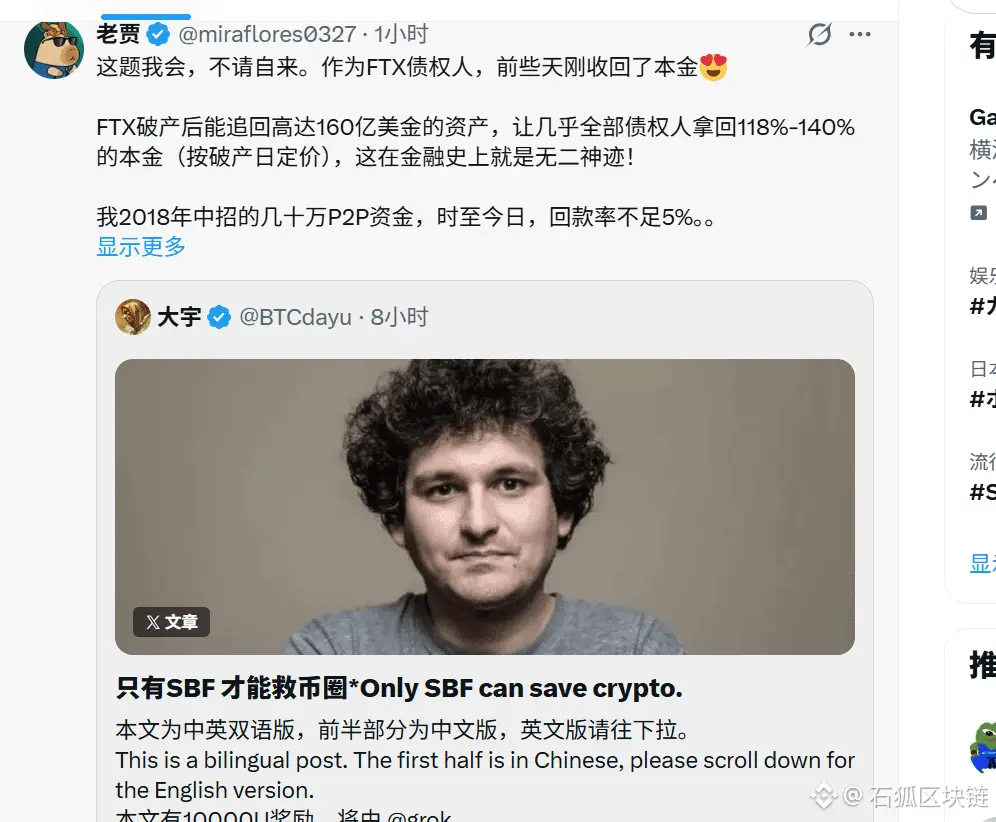Open the @miraflores0327 handle
996x822 pixels.
(267, 34)
